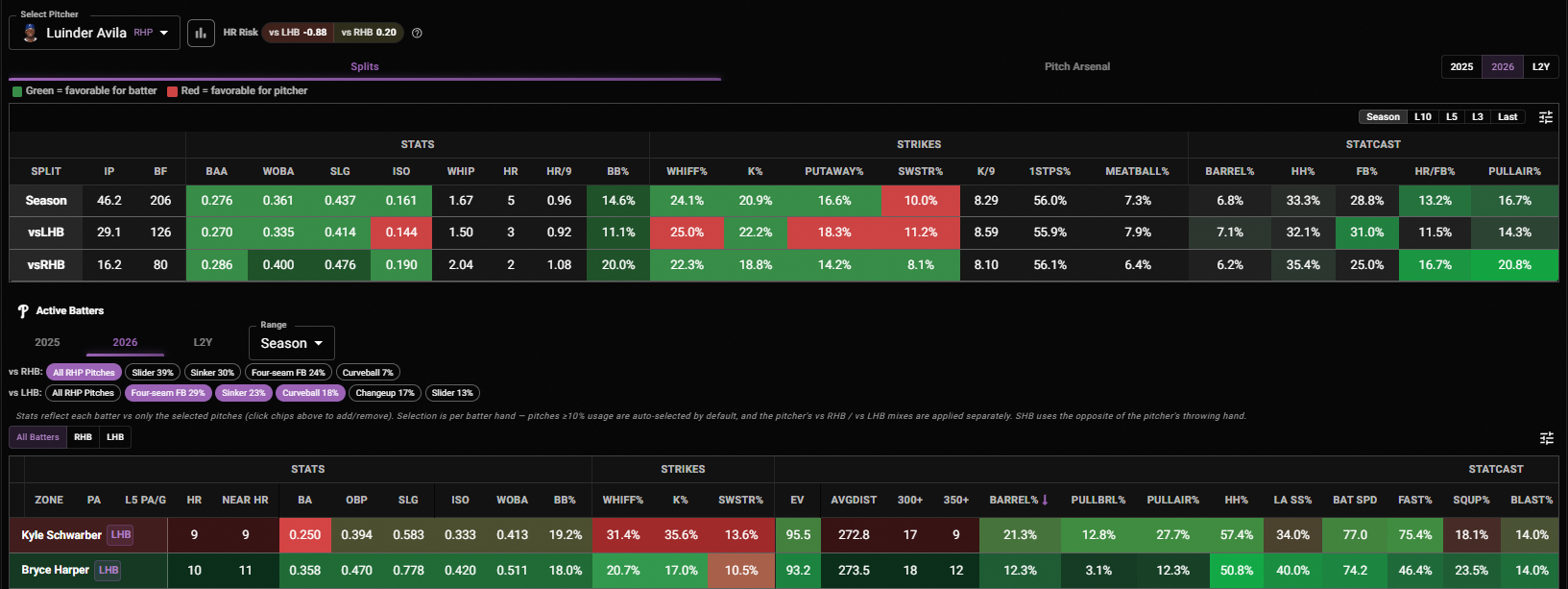Click the Active Batters bat icon
1568x589 pixels.
point(23,311)
